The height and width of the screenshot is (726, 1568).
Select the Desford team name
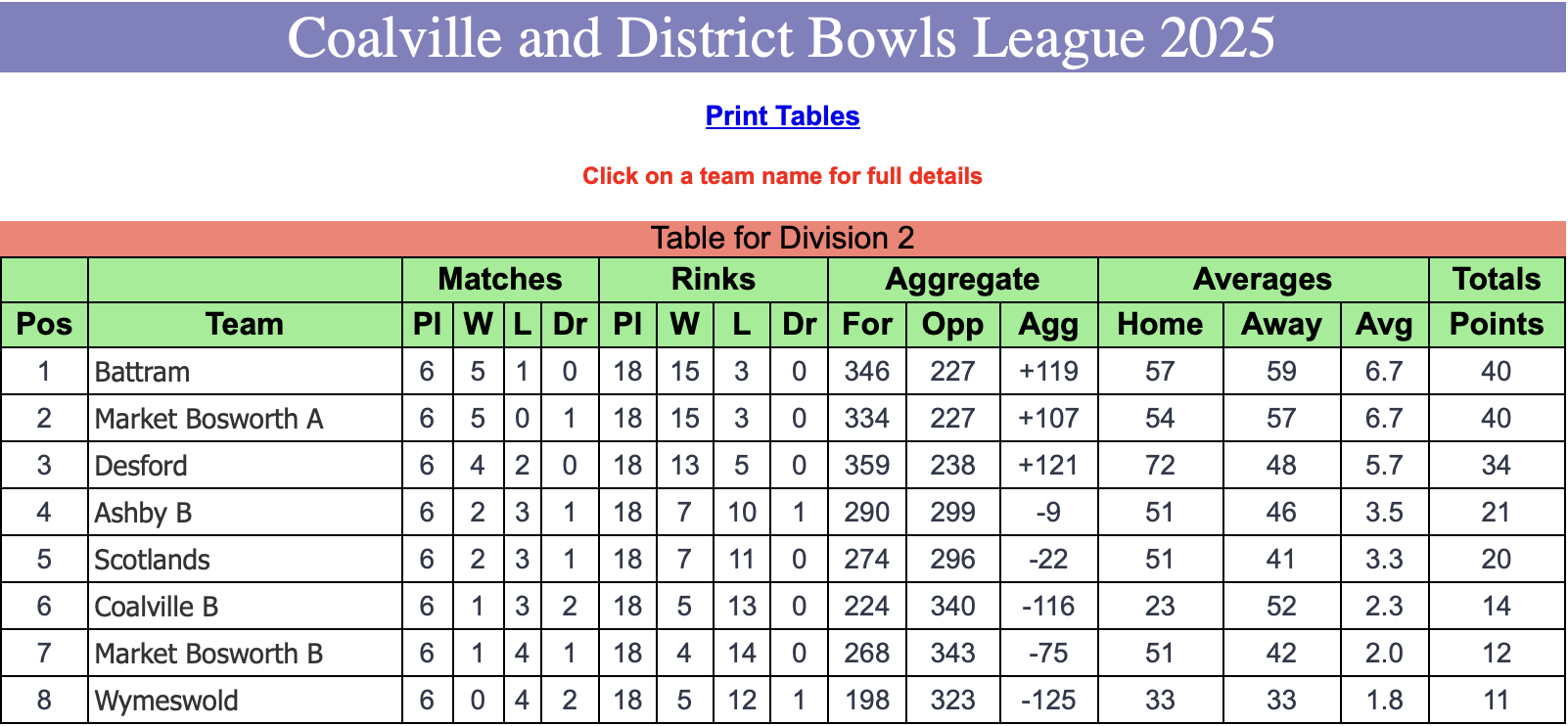coord(141,466)
